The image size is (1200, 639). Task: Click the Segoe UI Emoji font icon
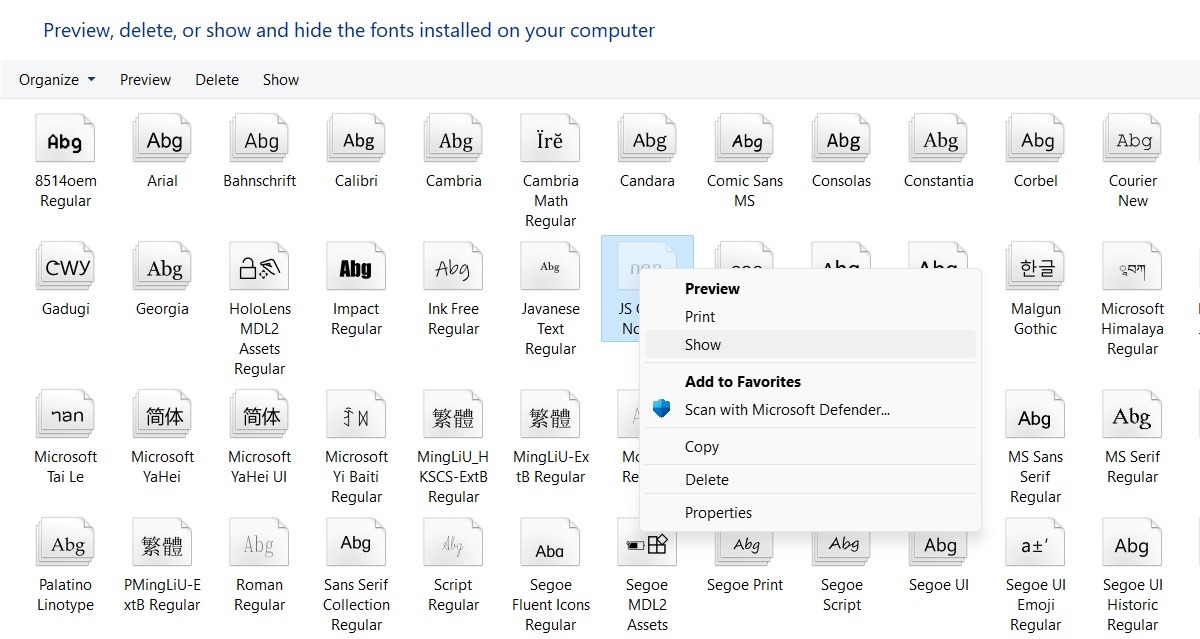tap(1034, 543)
